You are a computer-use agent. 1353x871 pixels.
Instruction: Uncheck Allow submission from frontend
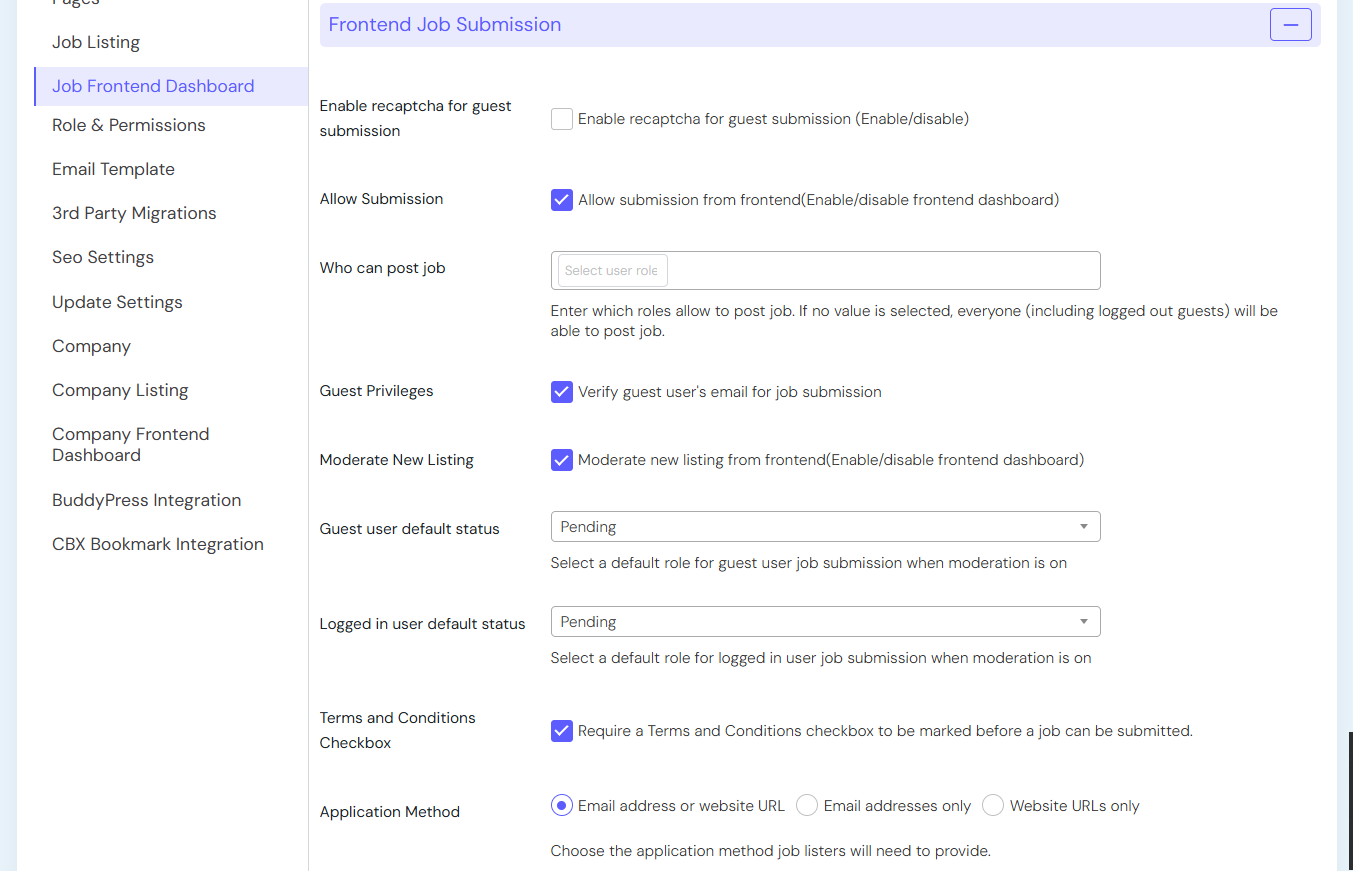(562, 200)
